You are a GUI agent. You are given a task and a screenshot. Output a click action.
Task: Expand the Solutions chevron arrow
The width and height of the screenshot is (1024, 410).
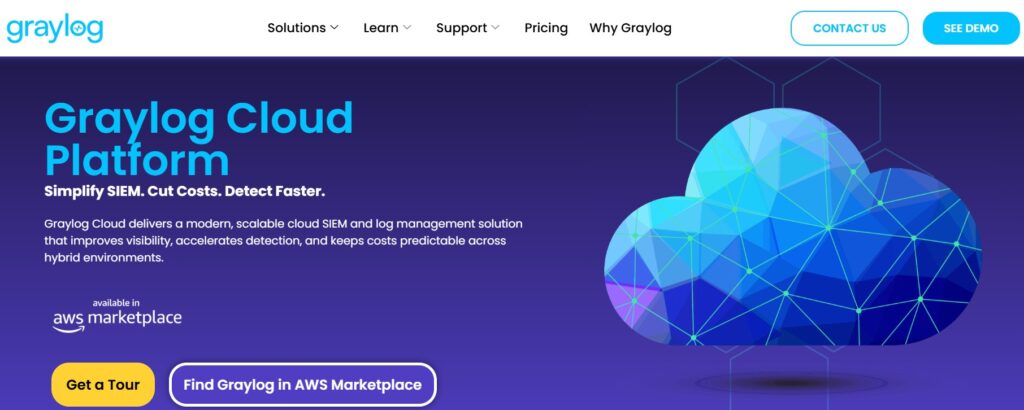tap(334, 28)
